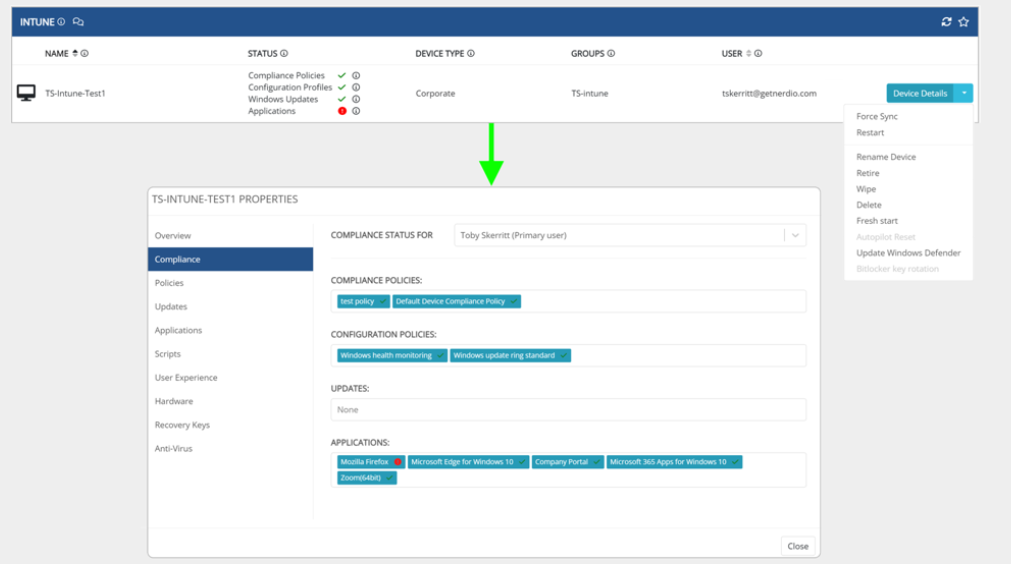Viewport: 1011px width, 564px height.
Task: Click the Device Details button
Action: (x=919, y=93)
